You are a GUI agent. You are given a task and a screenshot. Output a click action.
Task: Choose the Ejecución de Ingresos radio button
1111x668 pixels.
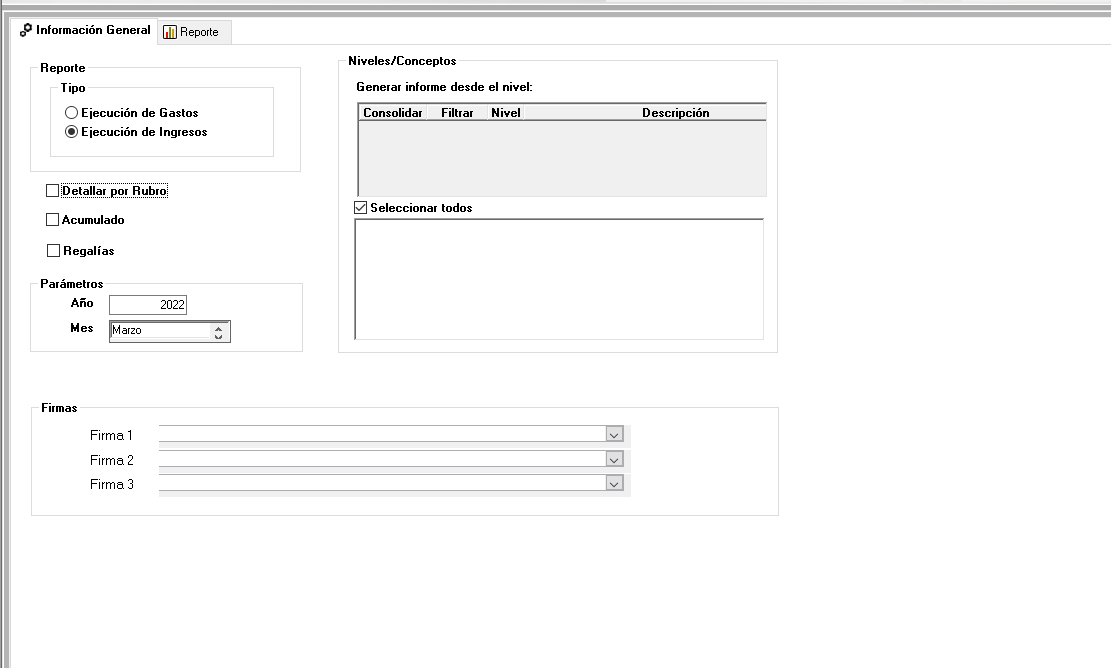click(71, 132)
